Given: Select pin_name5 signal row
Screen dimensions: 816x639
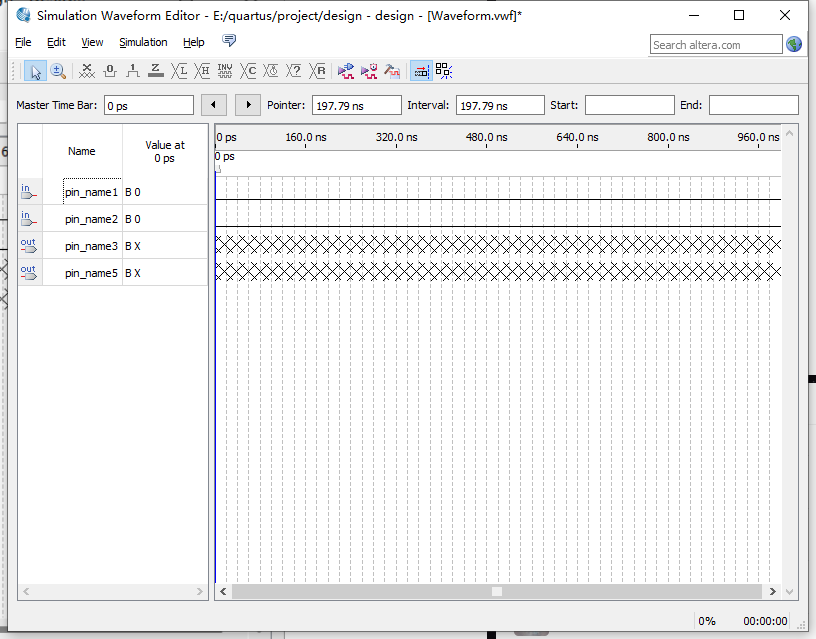Looking at the screenshot, I should point(113,273).
